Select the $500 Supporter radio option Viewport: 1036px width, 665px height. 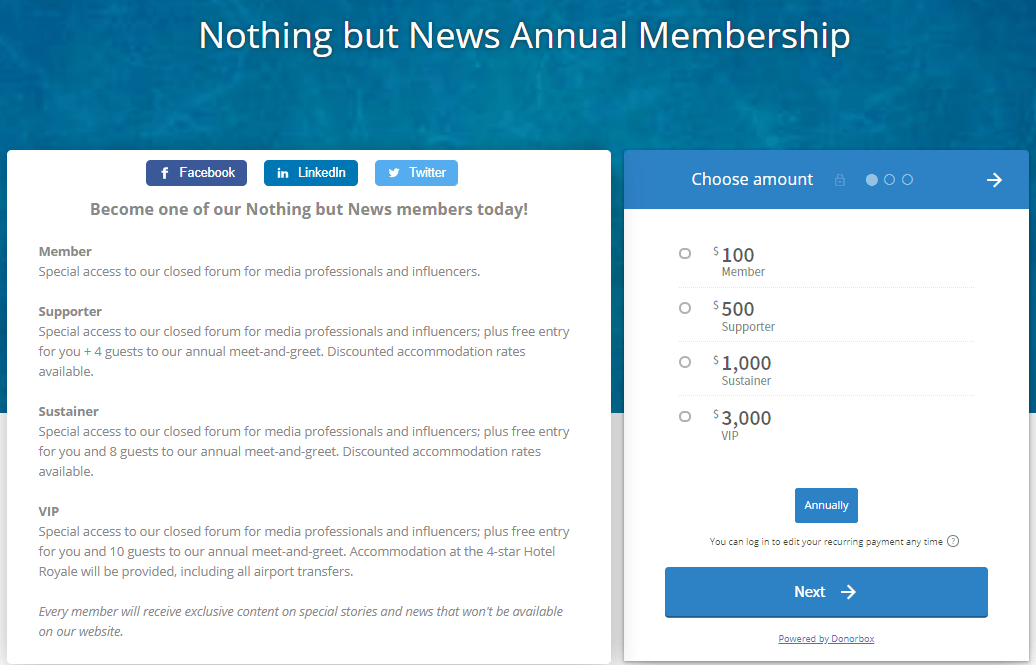(x=685, y=308)
